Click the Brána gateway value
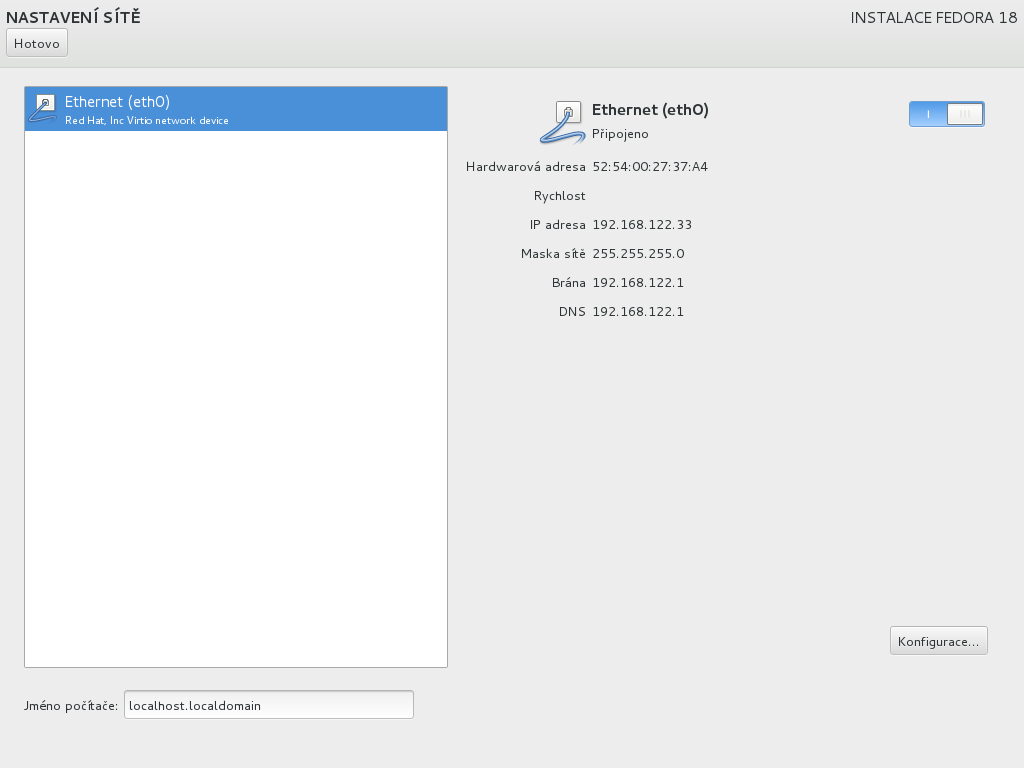1024x768 pixels. point(638,283)
